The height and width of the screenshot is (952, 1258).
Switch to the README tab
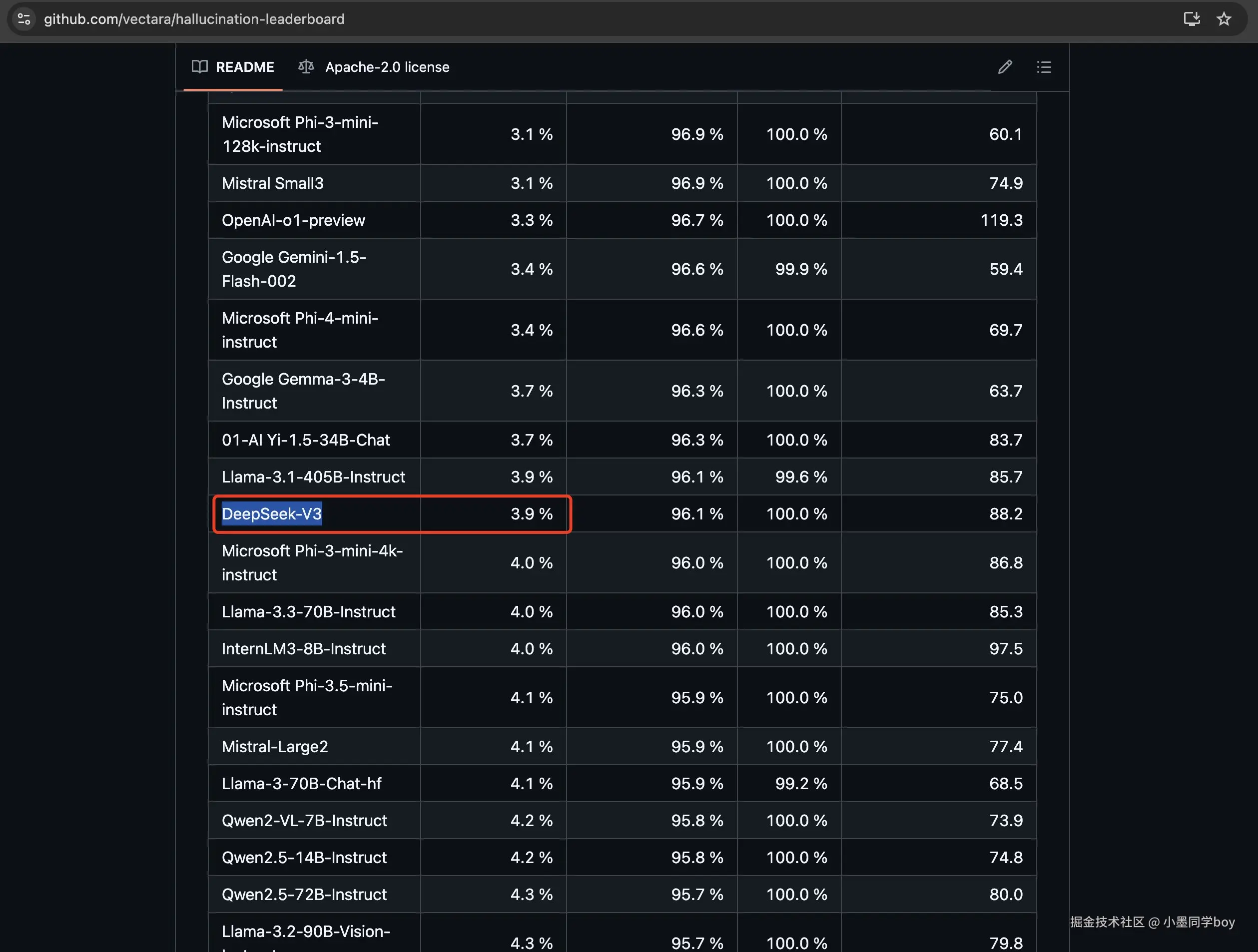point(244,67)
